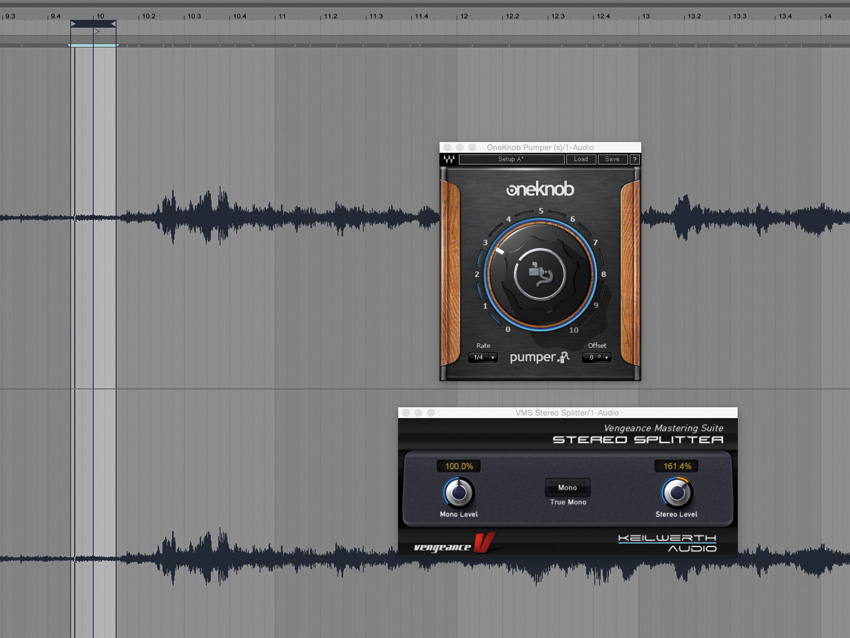Close the OneKnob Pumper window

point(447,147)
